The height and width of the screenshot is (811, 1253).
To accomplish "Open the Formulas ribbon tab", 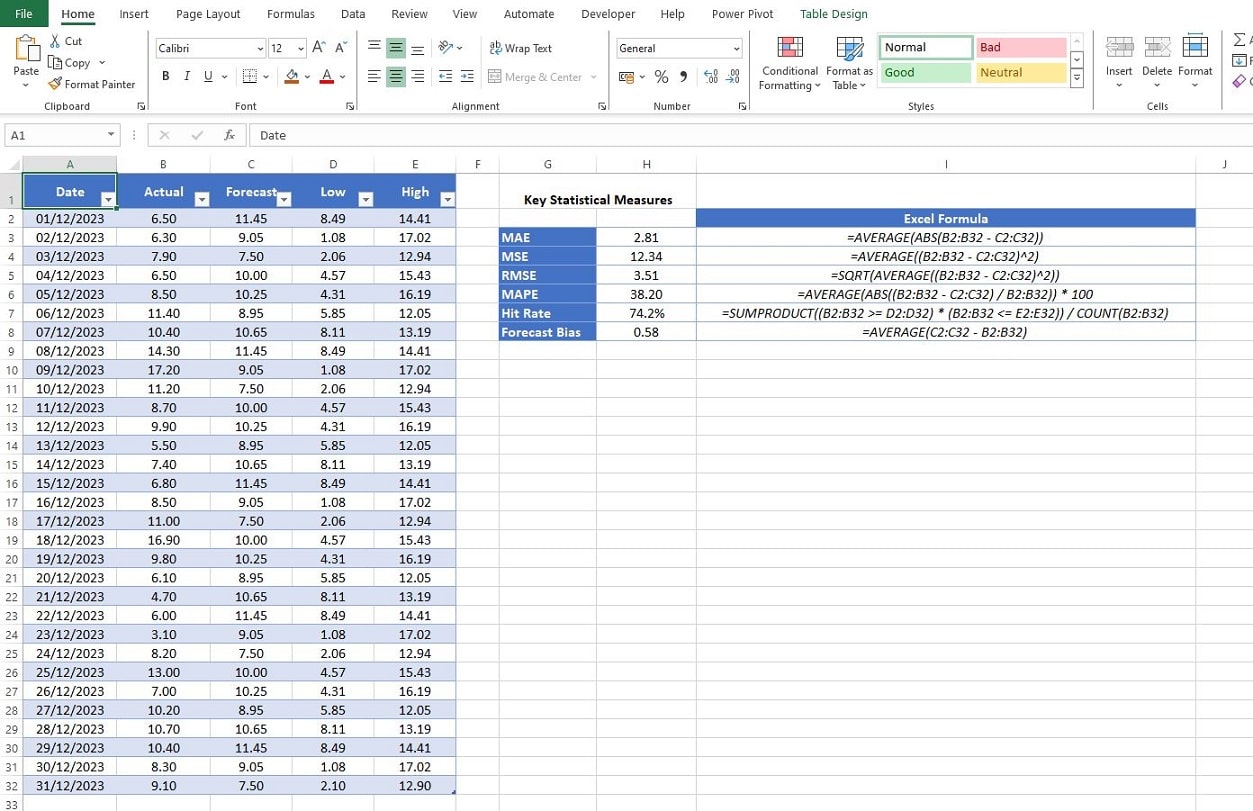I will click(x=290, y=13).
